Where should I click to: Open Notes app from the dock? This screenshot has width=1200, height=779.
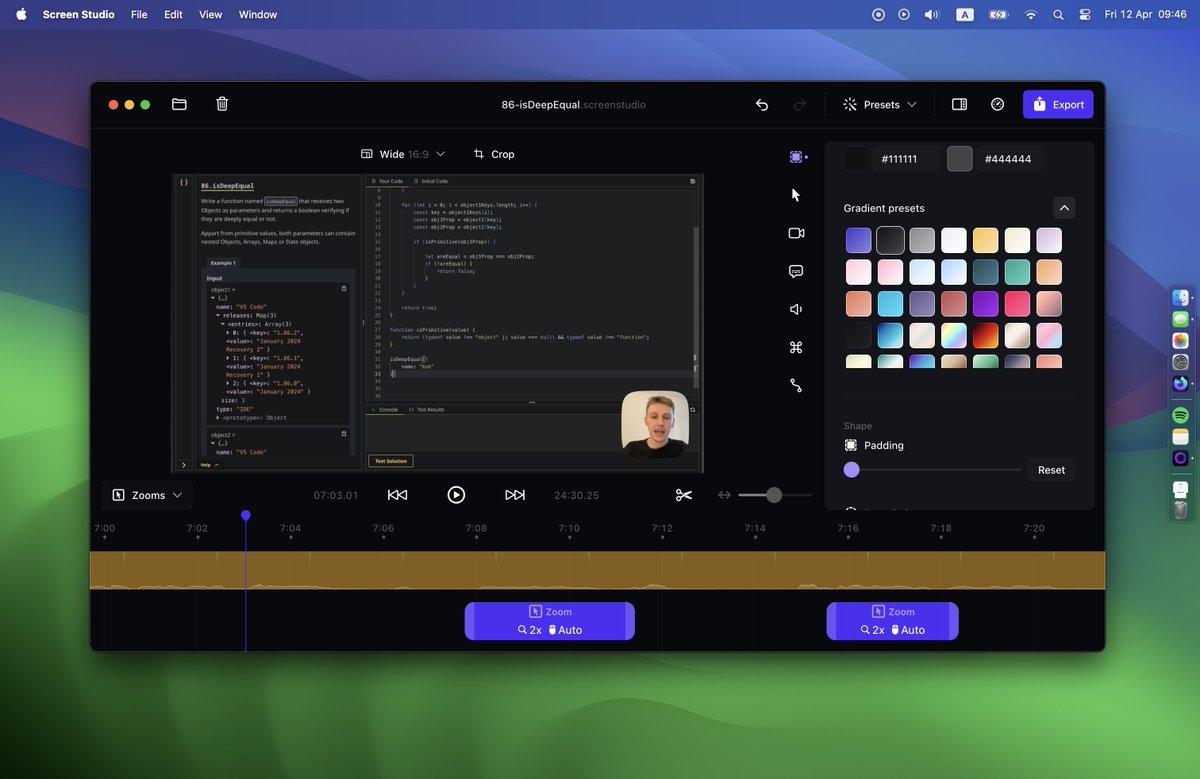tap(1180, 437)
